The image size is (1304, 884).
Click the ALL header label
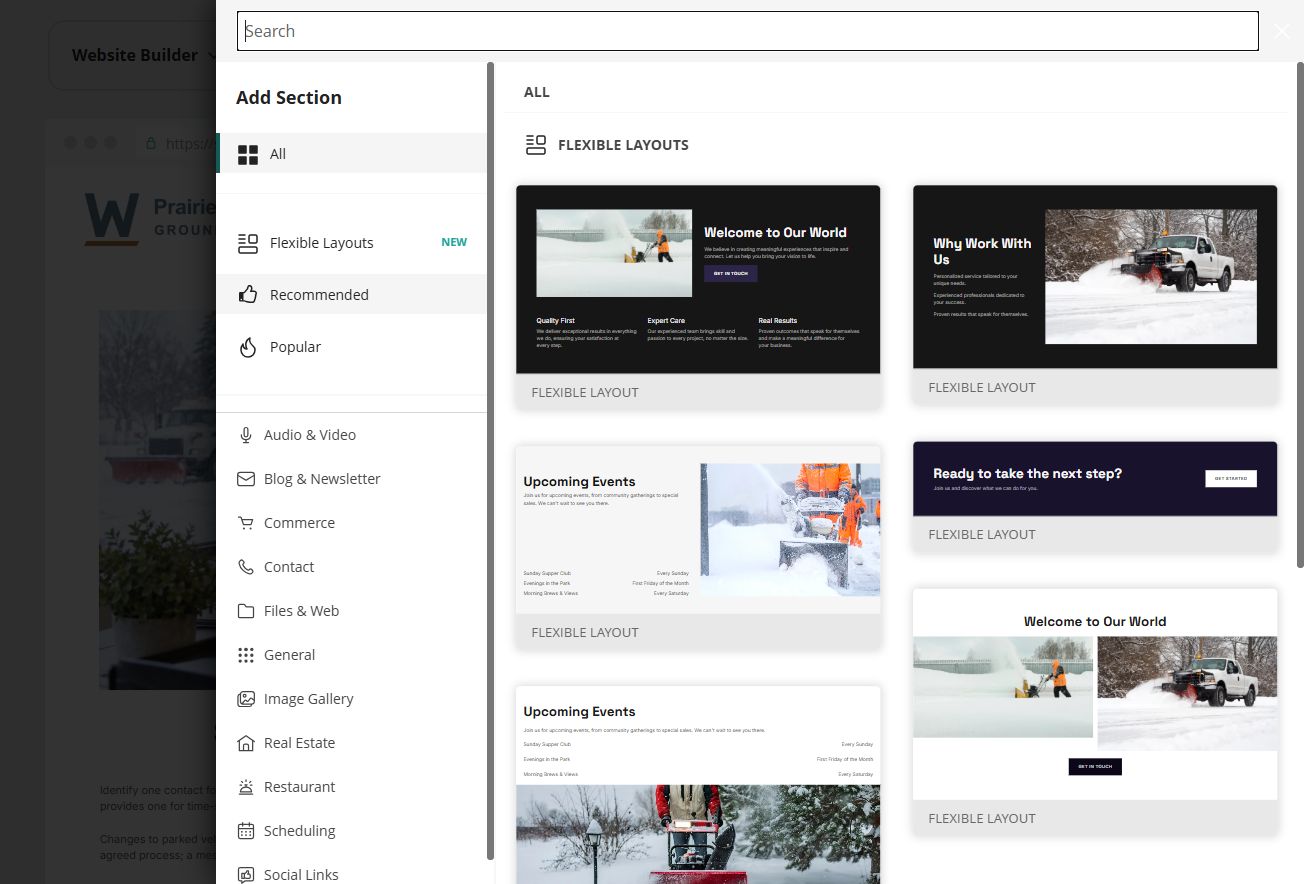[x=537, y=92]
